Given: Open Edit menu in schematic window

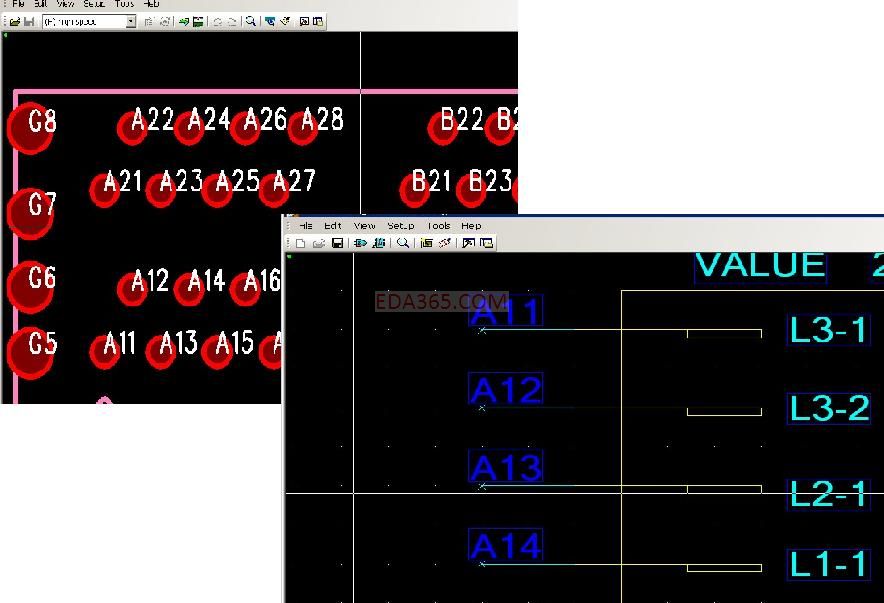Looking at the screenshot, I should [333, 226].
